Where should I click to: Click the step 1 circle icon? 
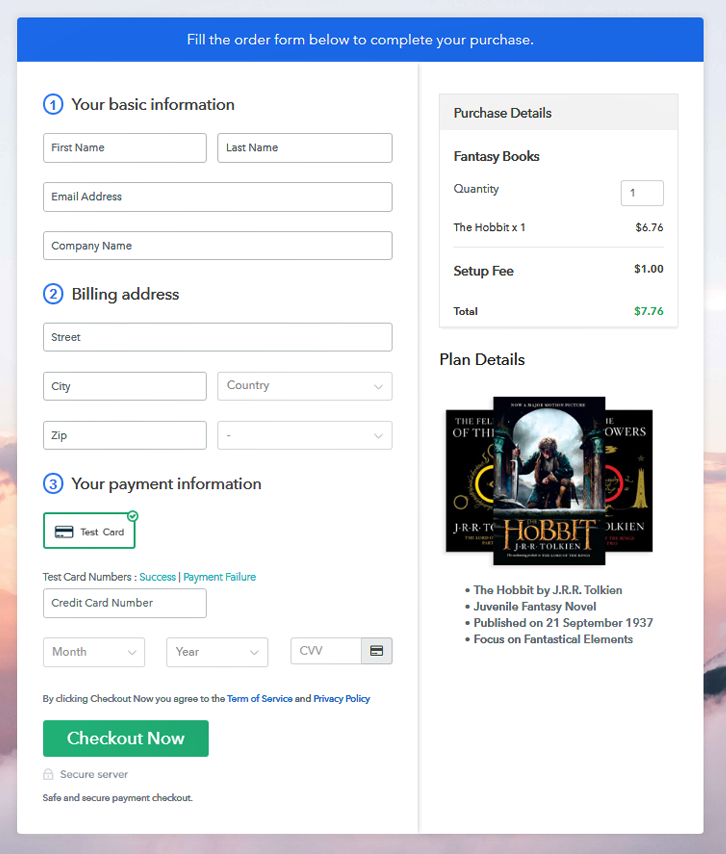coord(53,105)
